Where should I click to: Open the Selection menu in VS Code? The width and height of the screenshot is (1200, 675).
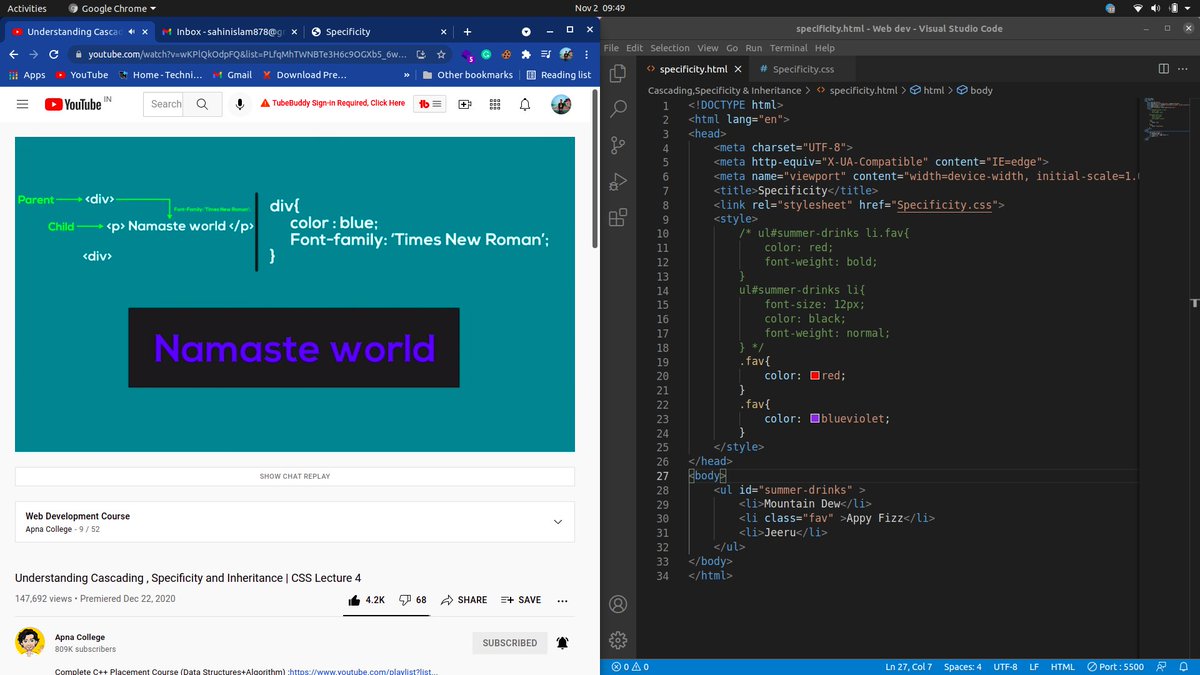pyautogui.click(x=669, y=48)
